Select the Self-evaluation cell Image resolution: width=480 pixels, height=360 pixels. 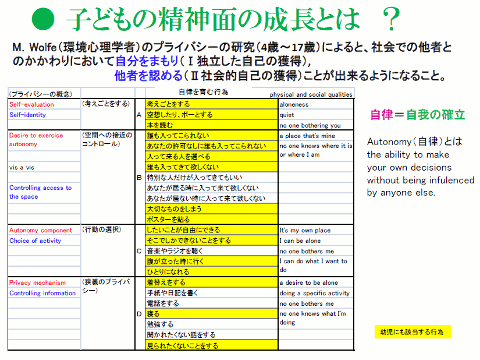(x=44, y=104)
